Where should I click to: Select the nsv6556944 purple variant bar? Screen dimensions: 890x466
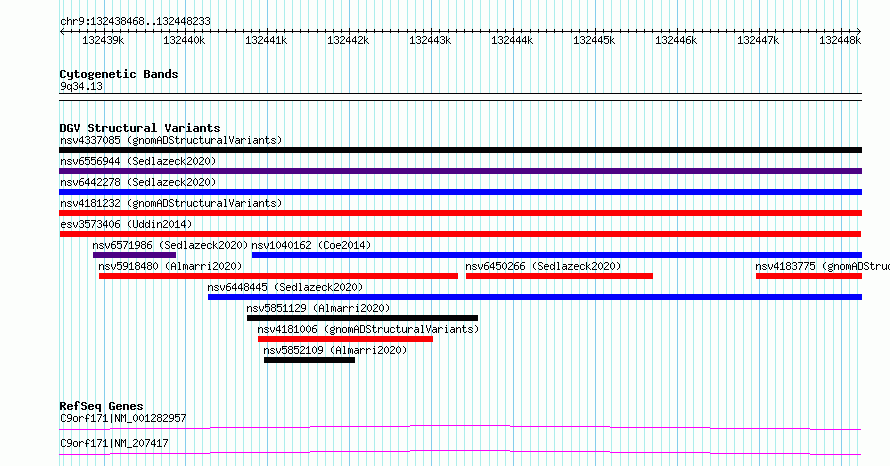(460, 171)
